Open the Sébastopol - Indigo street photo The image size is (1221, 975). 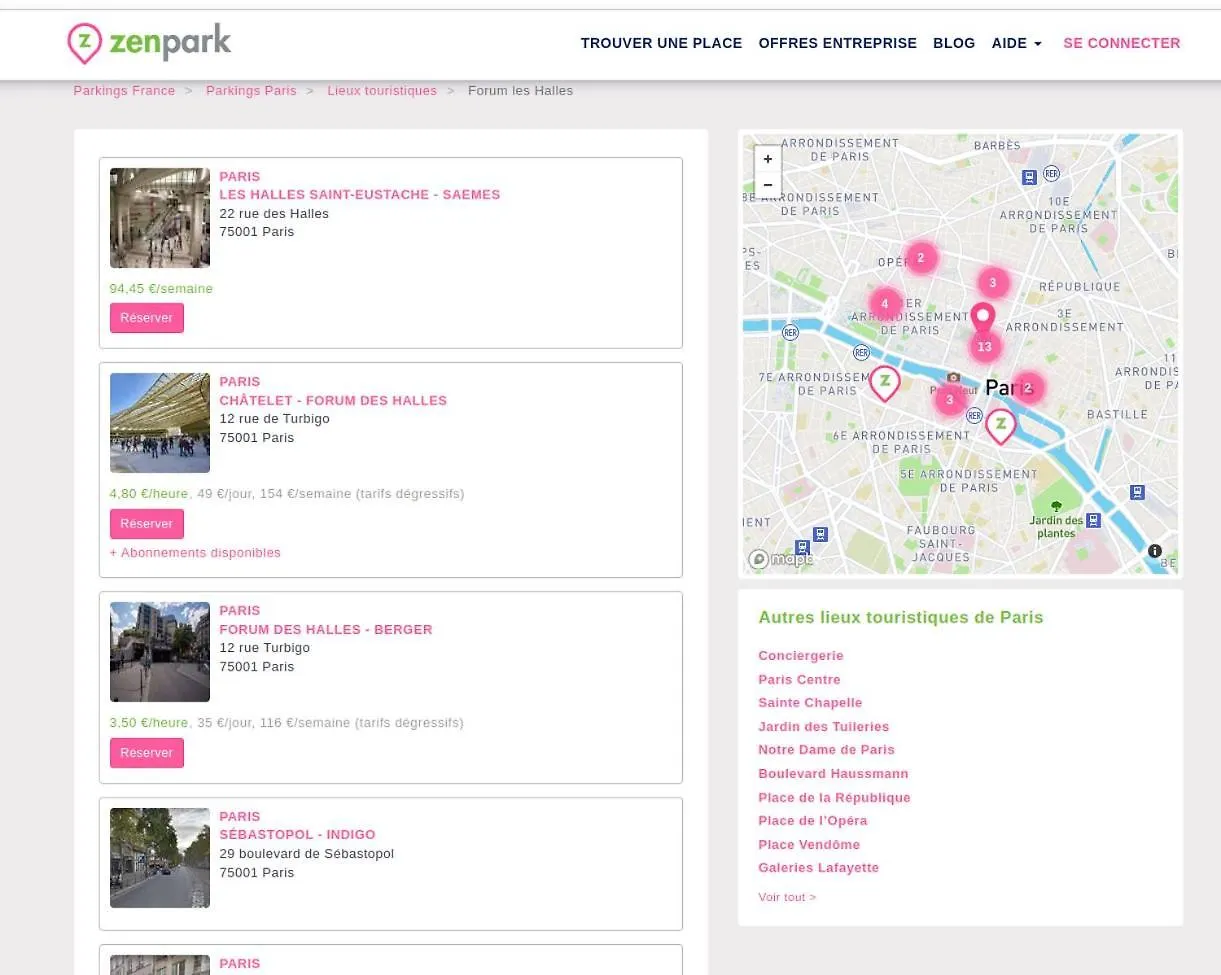click(x=160, y=858)
